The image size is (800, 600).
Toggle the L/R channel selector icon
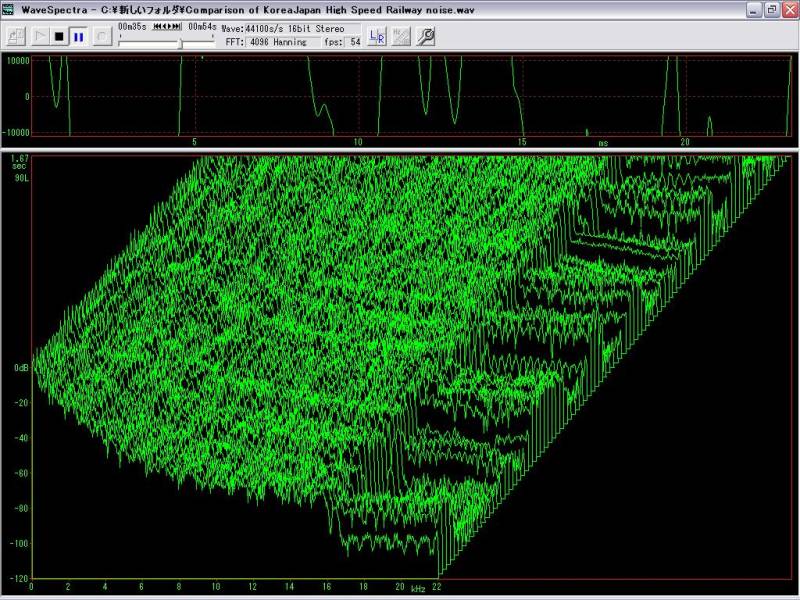376,37
